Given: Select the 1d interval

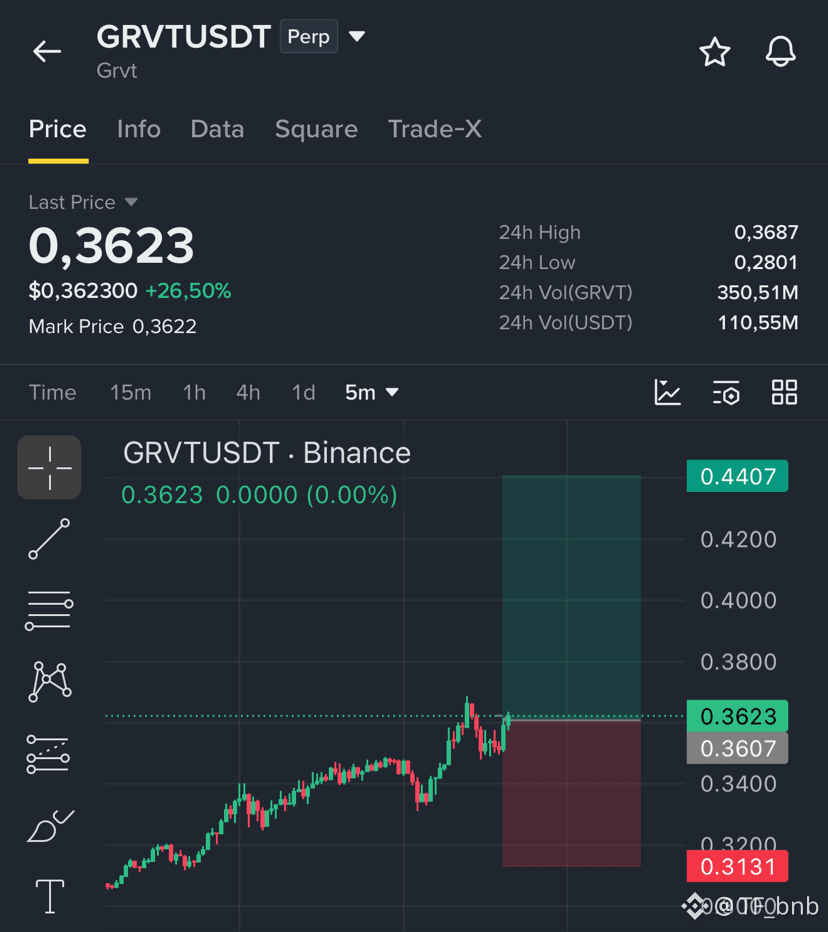Looking at the screenshot, I should point(303,392).
